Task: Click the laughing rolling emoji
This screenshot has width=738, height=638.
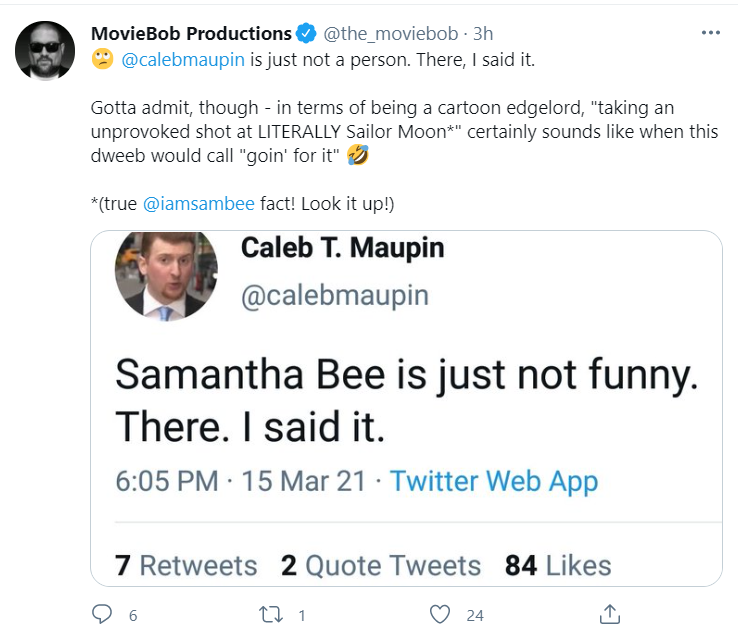Action: [x=358, y=155]
